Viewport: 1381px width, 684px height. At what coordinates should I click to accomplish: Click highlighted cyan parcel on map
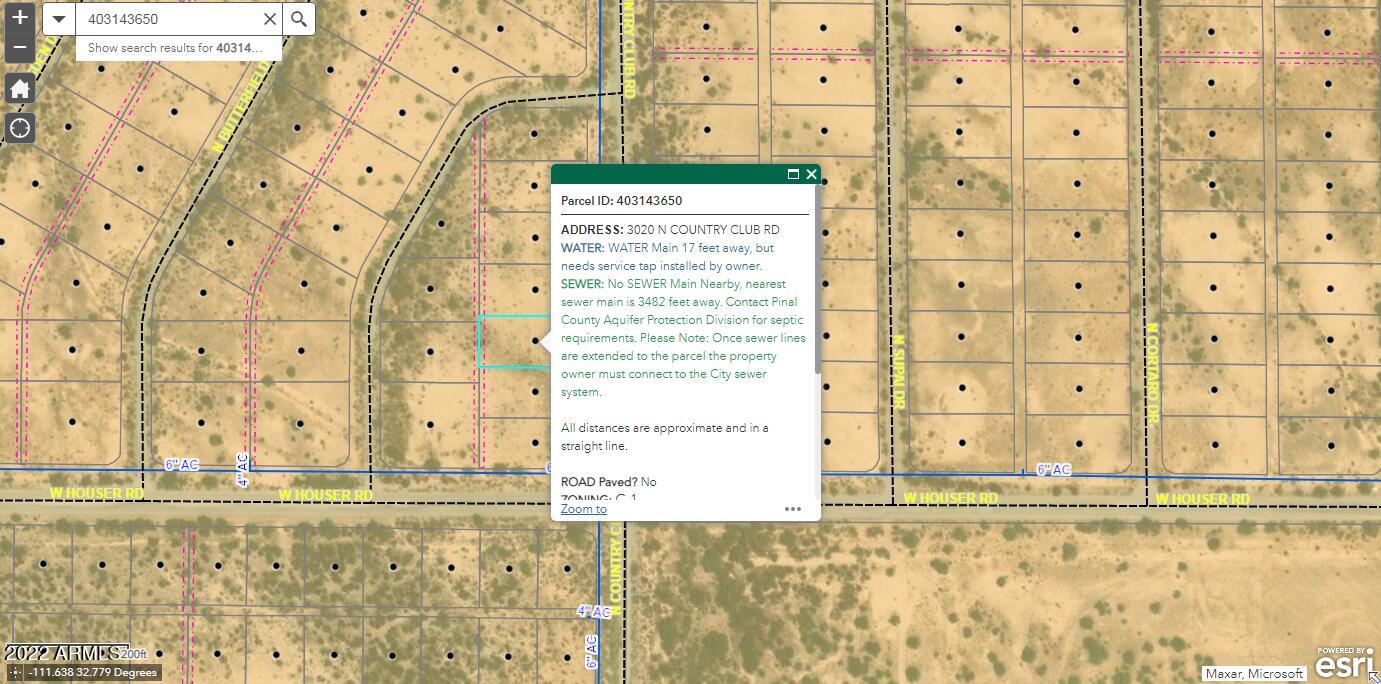click(514, 341)
